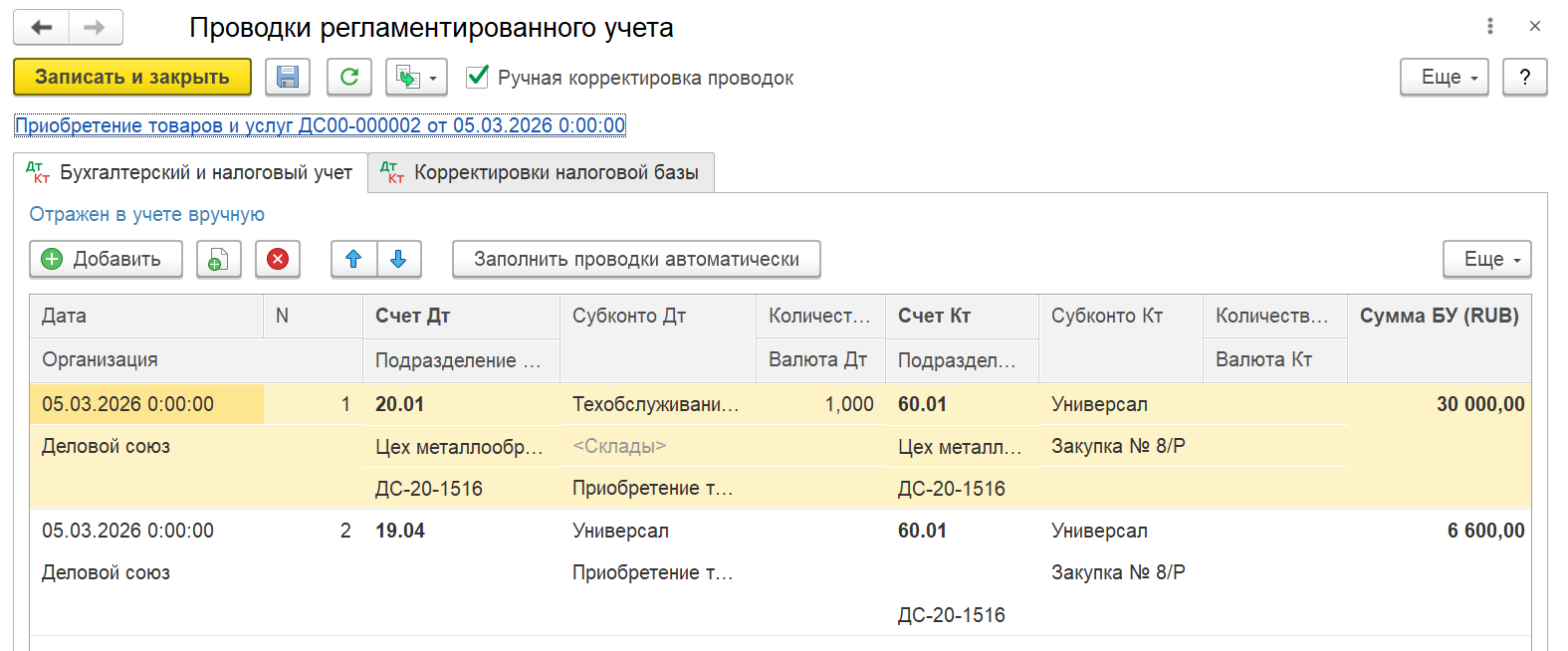This screenshot has width=1568, height=651.
Task: Select Деловой союз organization in row 2
Action: pos(196,572)
